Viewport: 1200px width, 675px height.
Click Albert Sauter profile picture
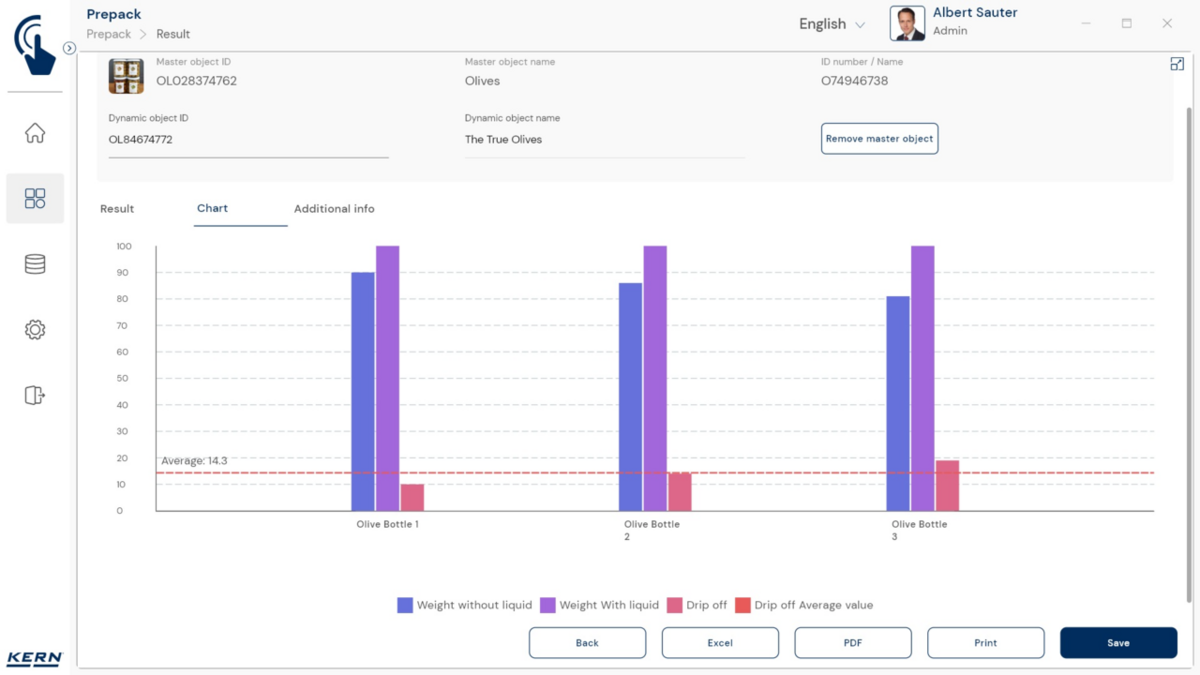tap(907, 24)
